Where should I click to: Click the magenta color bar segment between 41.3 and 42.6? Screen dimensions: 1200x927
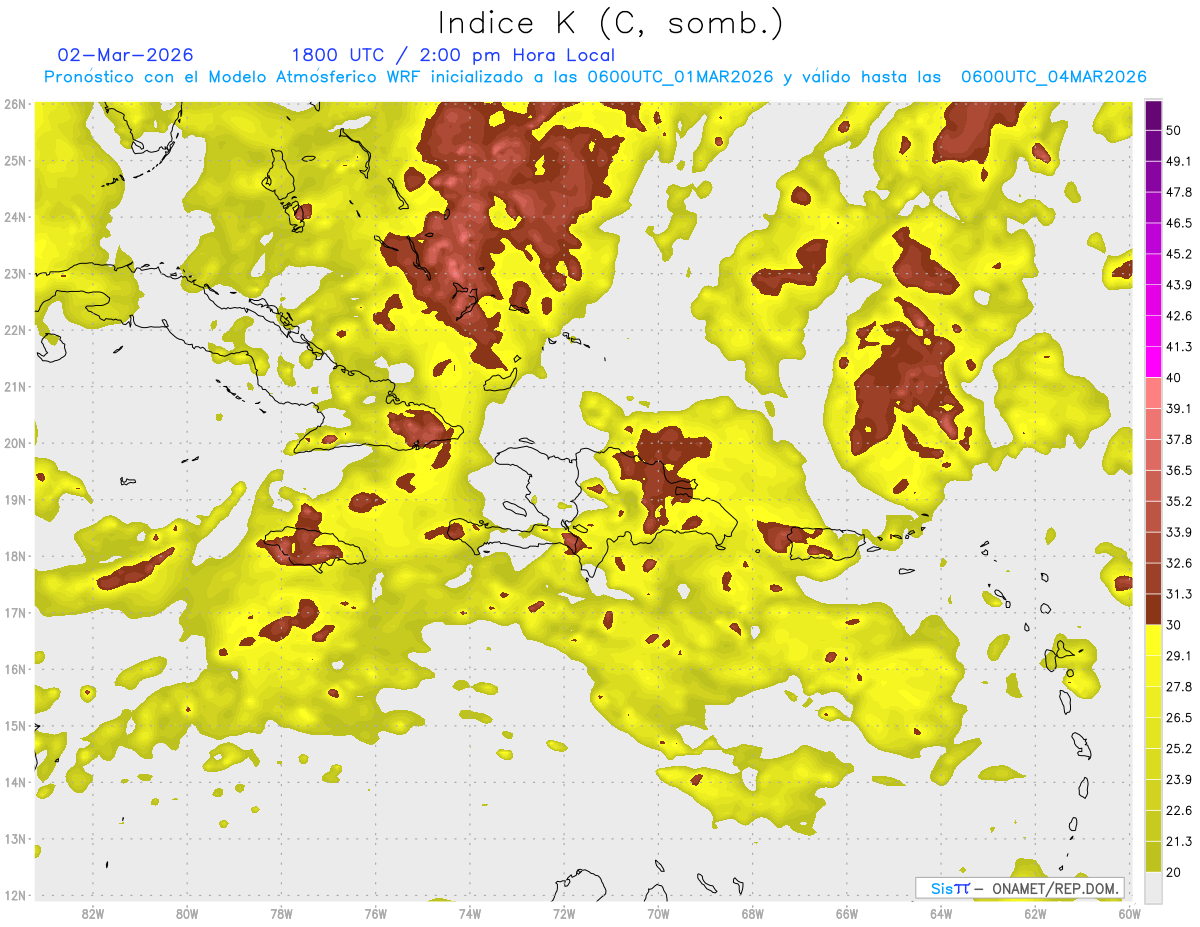(1153, 331)
